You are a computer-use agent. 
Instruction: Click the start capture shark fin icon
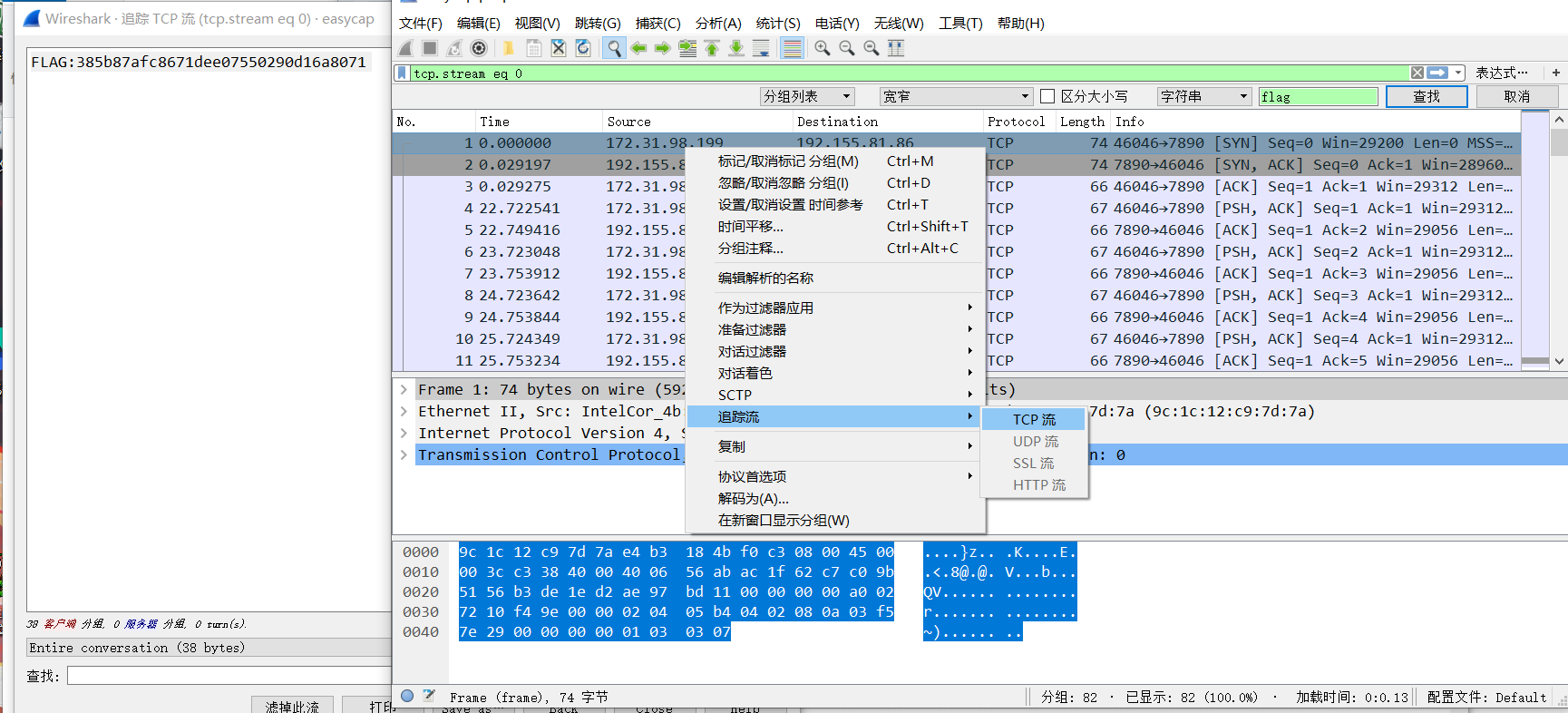pyautogui.click(x=405, y=48)
